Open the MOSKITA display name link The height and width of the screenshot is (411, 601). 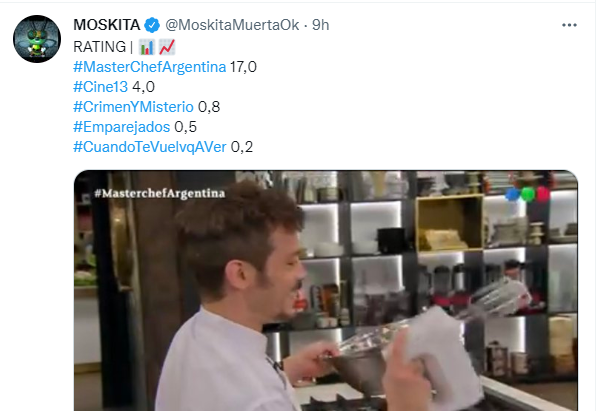(x=107, y=25)
